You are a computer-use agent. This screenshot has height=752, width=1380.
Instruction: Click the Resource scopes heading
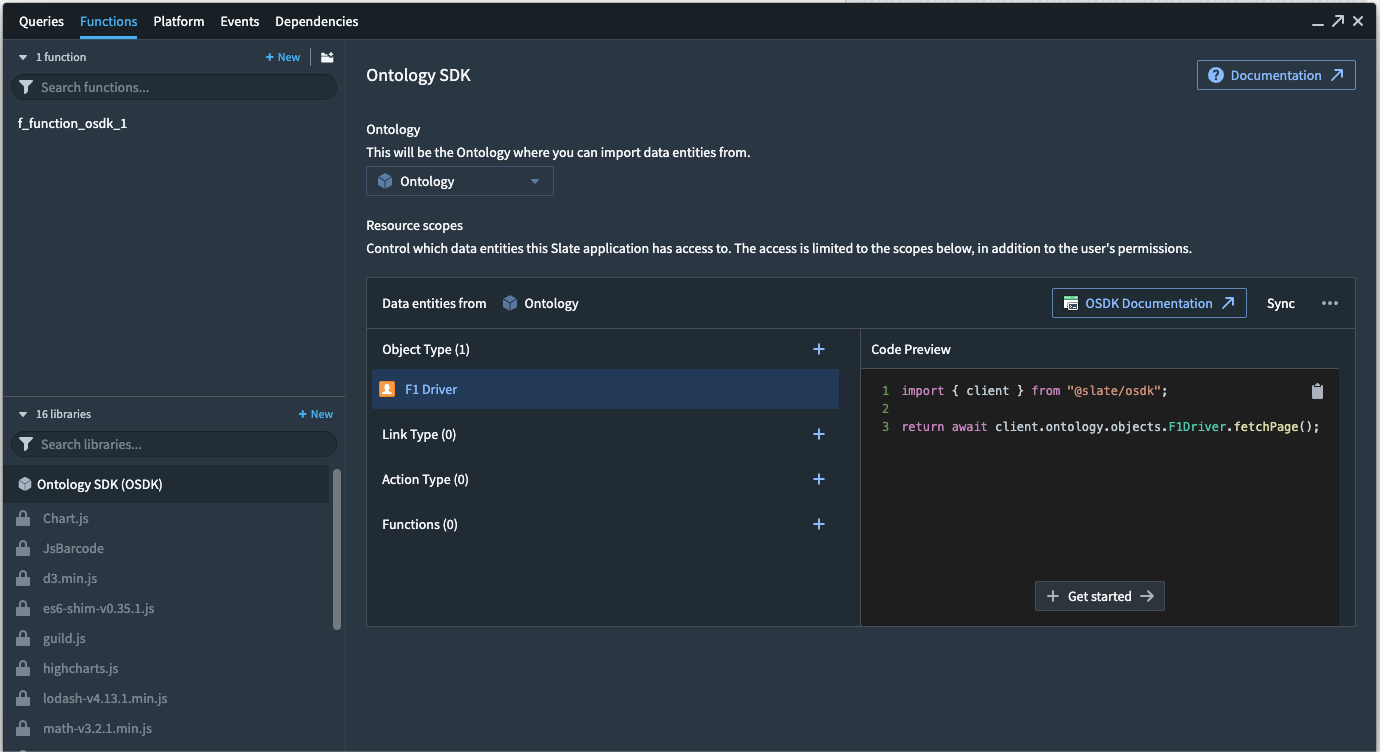click(x=415, y=225)
